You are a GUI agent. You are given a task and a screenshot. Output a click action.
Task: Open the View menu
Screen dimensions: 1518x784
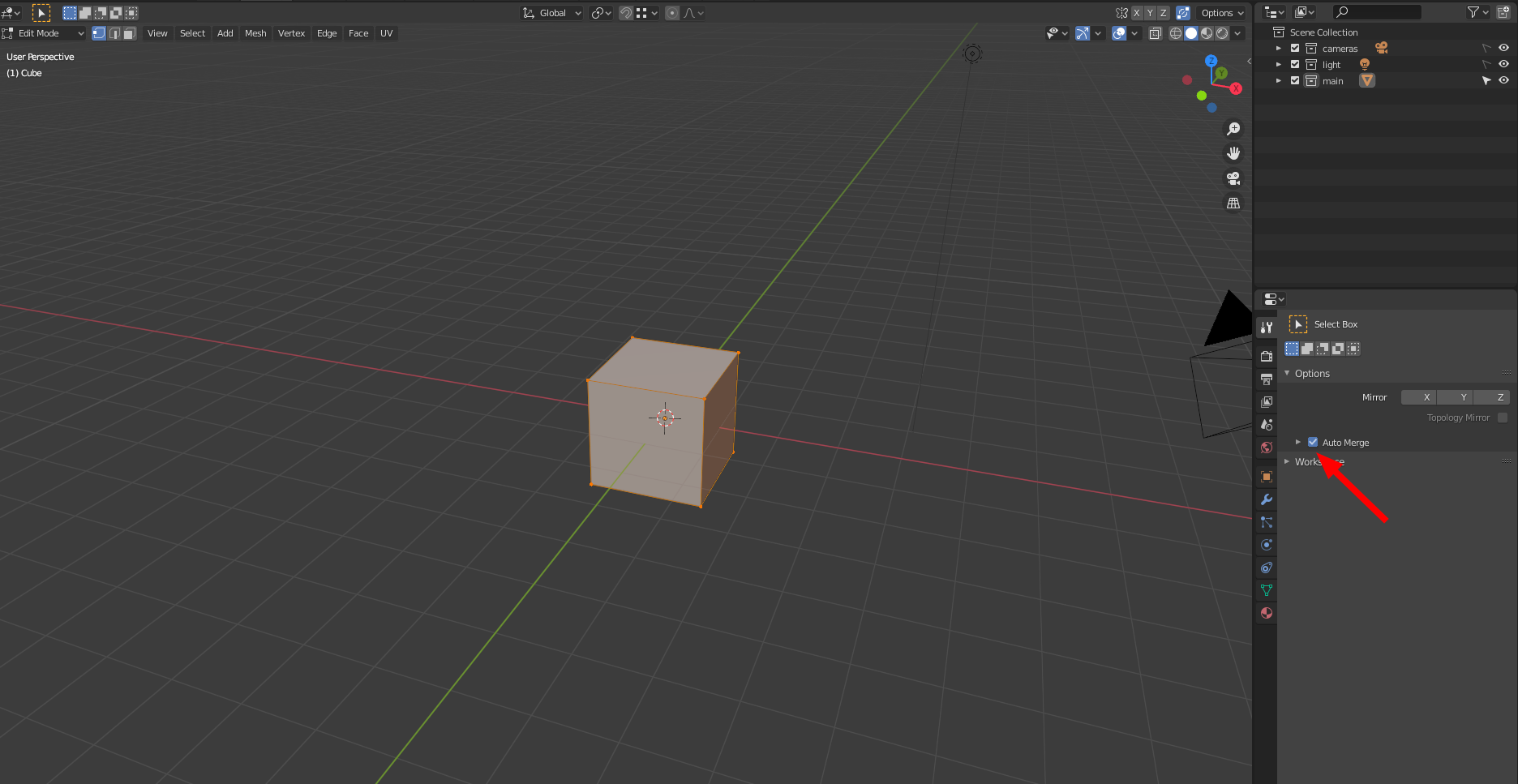point(157,33)
